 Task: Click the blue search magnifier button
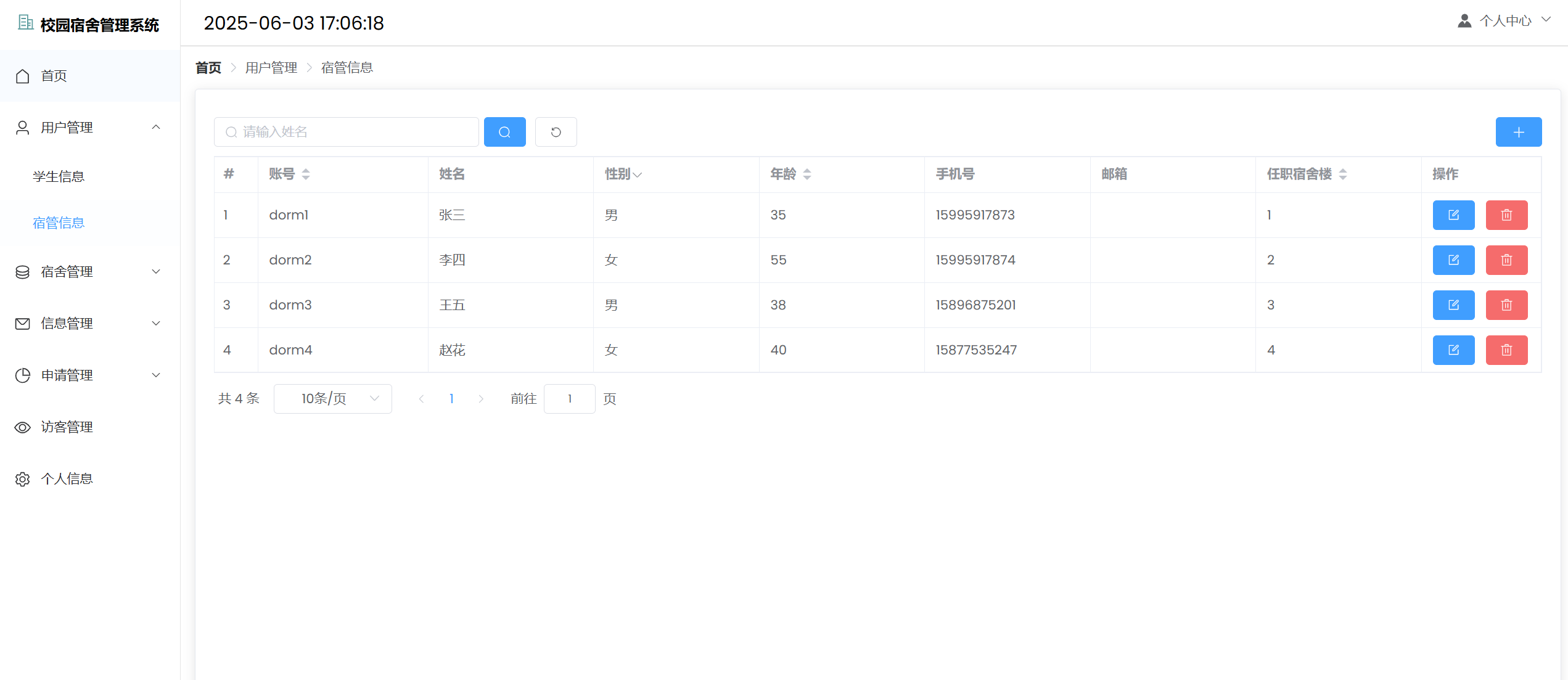coord(504,132)
